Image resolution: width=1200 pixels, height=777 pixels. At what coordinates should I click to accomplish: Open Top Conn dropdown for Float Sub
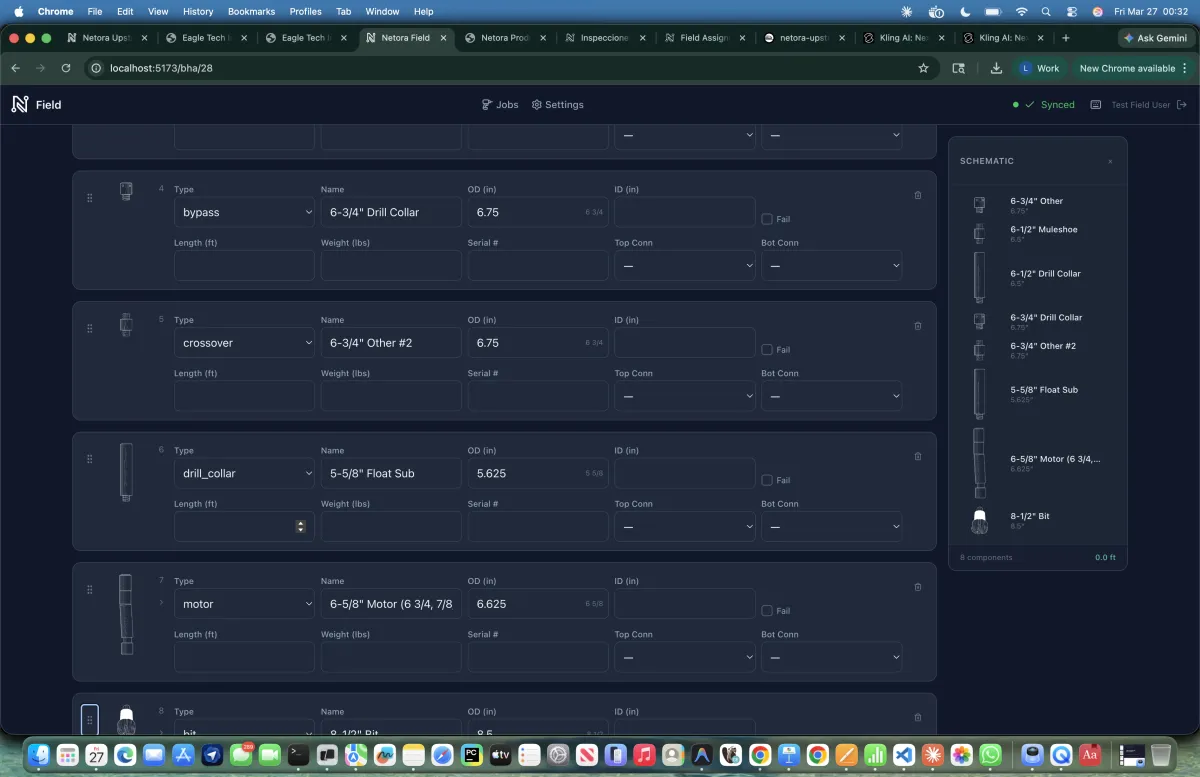pos(684,526)
